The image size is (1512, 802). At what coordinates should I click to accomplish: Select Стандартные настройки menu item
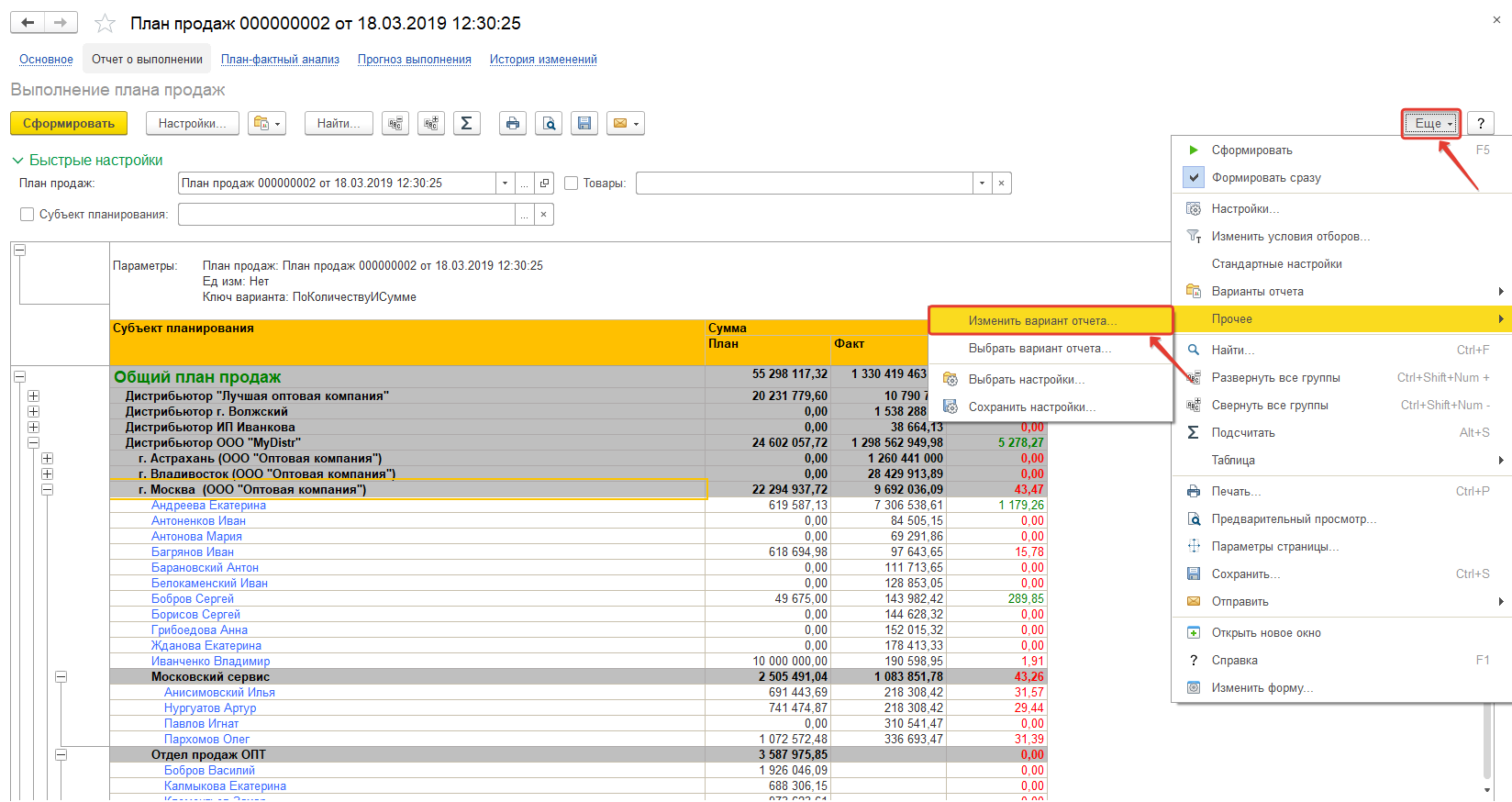click(1341, 264)
